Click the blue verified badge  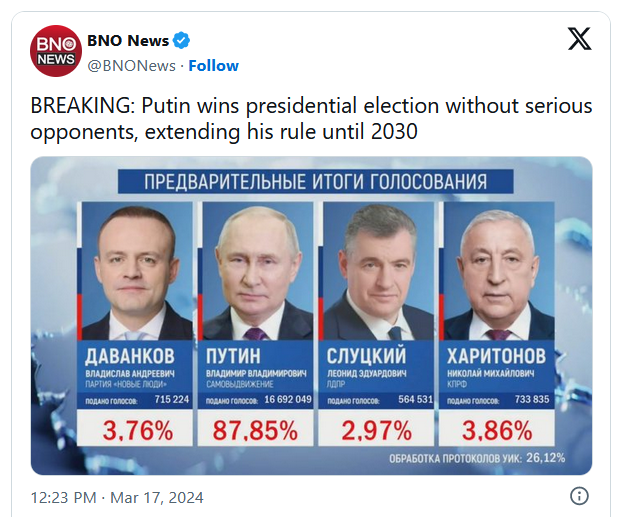click(x=182, y=40)
